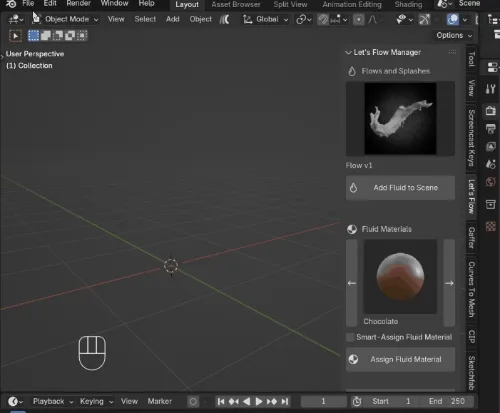Image resolution: width=500 pixels, height=413 pixels.
Task: Switch to the Shading workspace tab
Action: (x=408, y=4)
